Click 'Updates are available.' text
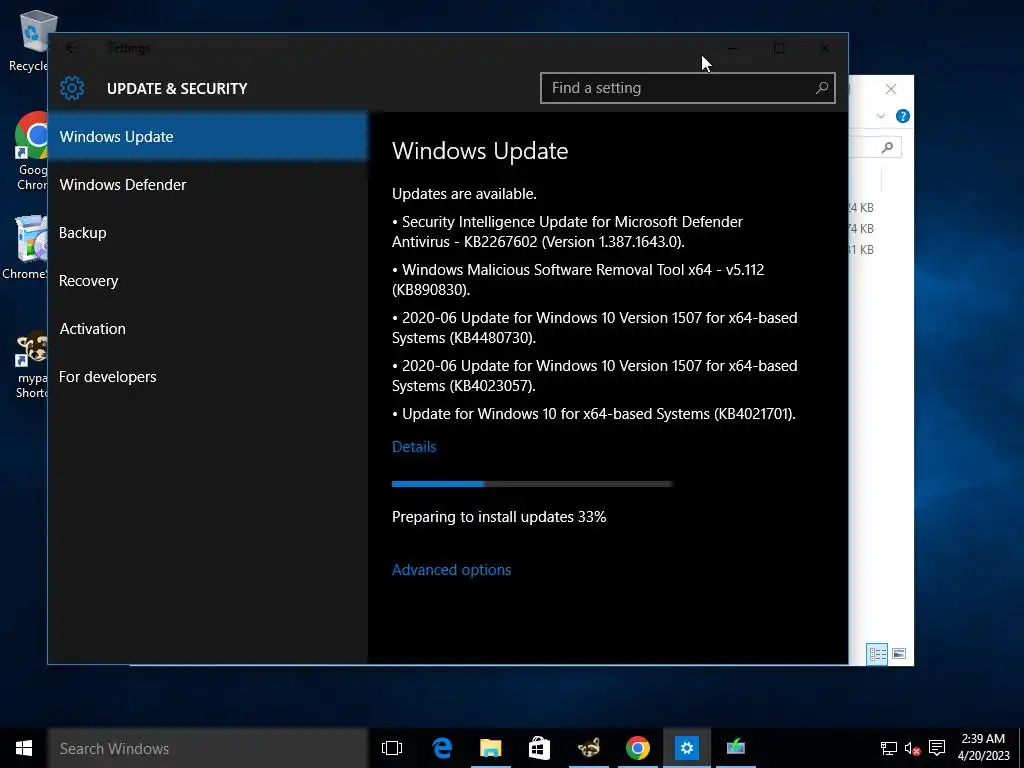 [x=464, y=194]
